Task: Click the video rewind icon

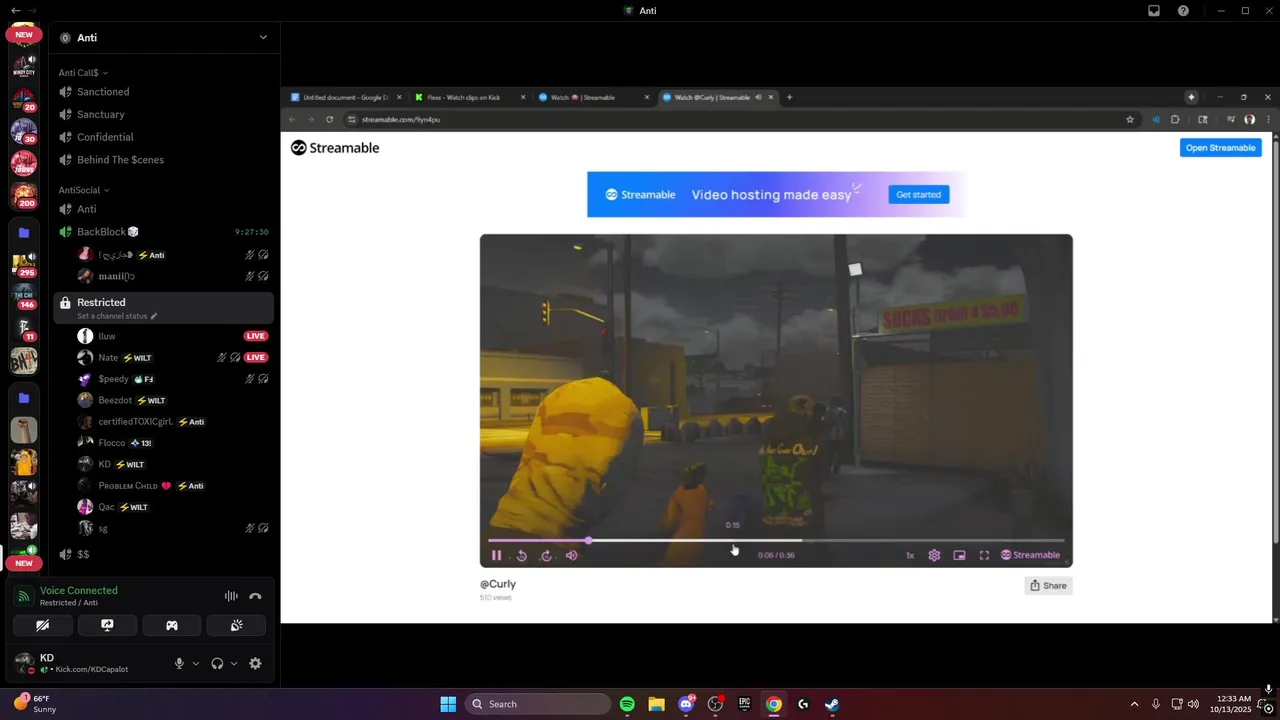Action: coord(521,555)
